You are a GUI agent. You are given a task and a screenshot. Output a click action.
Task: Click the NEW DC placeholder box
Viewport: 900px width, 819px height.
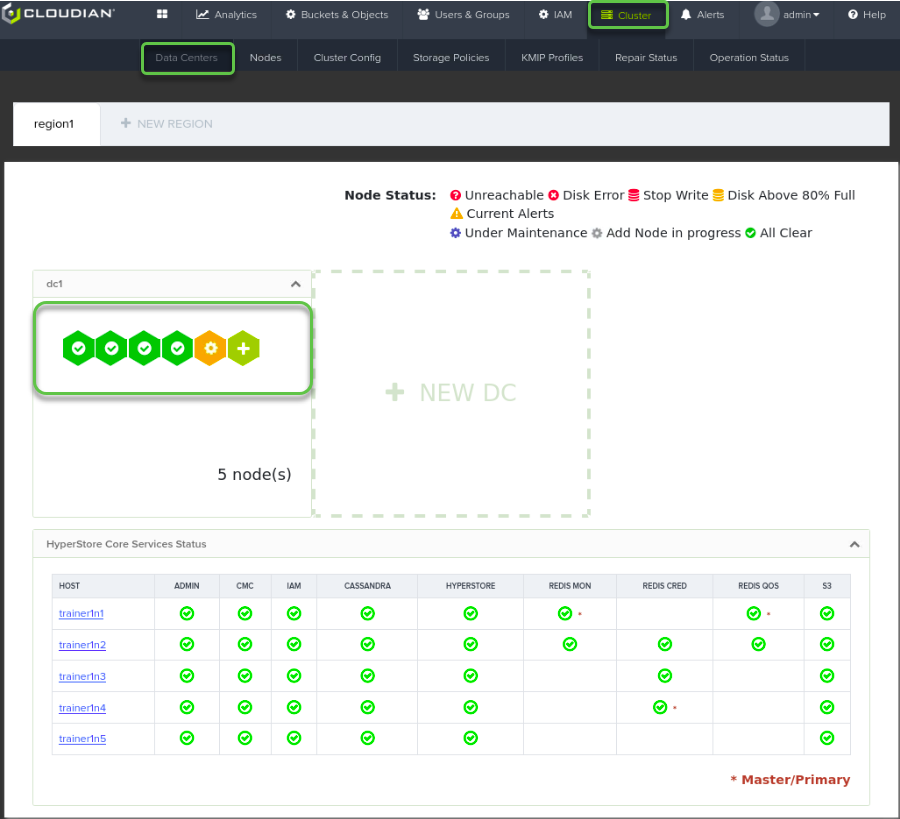(451, 394)
